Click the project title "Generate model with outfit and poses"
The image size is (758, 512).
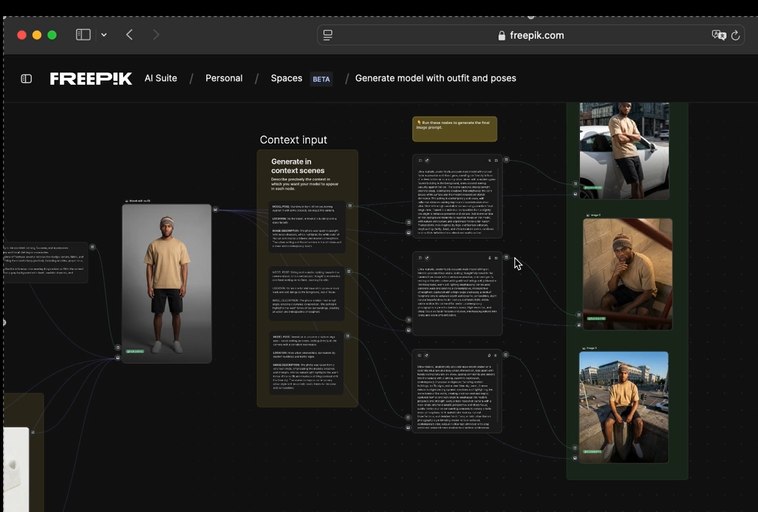(x=435, y=78)
